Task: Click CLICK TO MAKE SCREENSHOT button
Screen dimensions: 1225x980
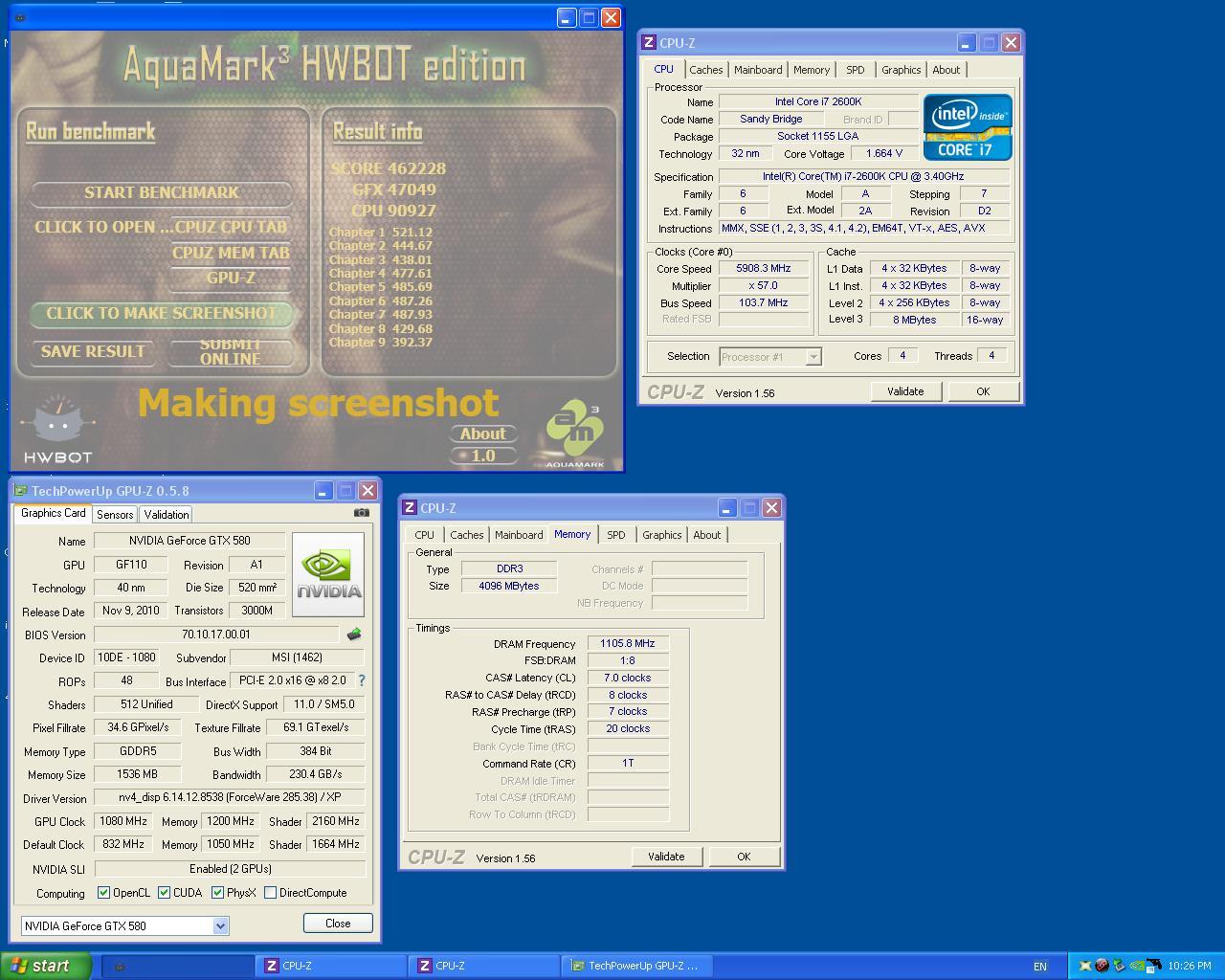Action: 161,313
